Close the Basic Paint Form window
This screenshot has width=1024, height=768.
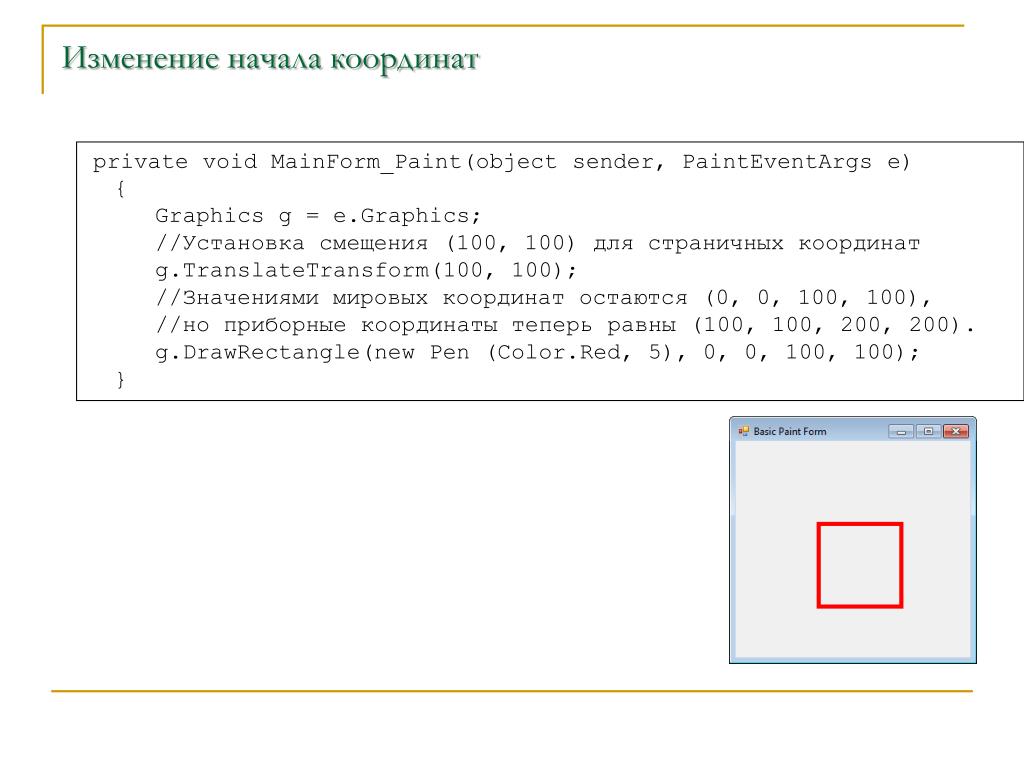[x=956, y=432]
